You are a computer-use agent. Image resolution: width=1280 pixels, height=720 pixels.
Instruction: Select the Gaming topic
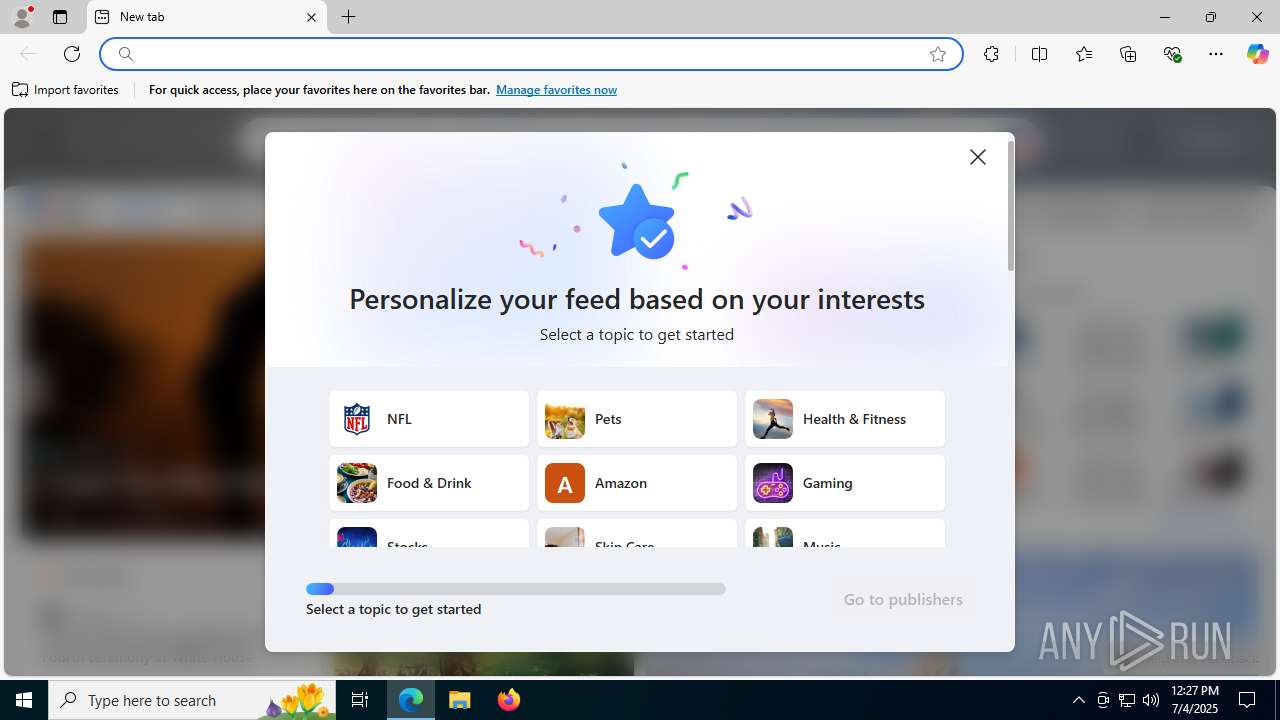coord(845,483)
